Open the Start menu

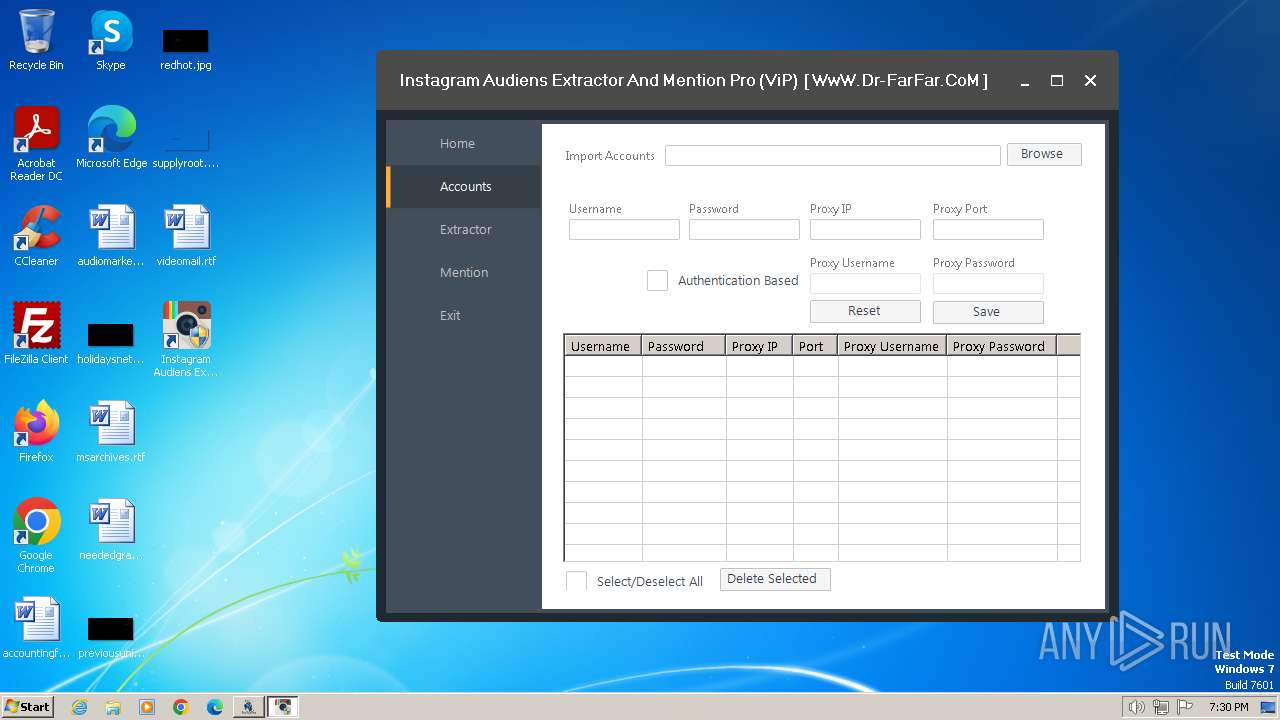pyautogui.click(x=28, y=707)
